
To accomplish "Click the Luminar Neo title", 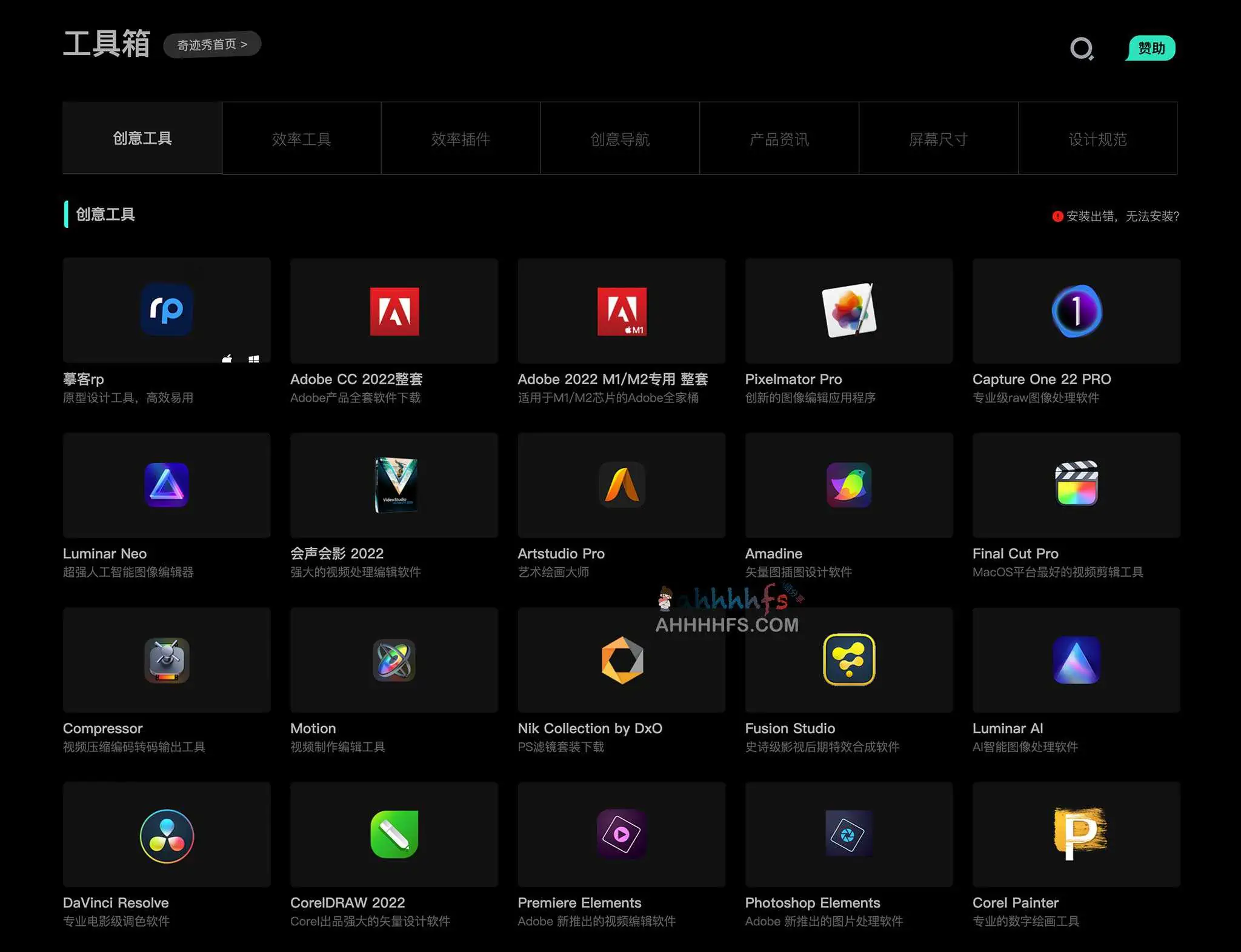I will [x=105, y=553].
